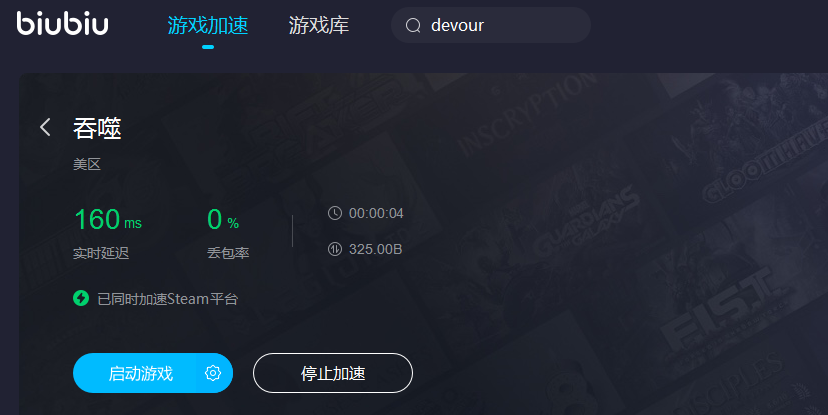This screenshot has width=828, height=415.
Task: Click the 160 ms latency value
Action: pyautogui.click(x=108, y=219)
